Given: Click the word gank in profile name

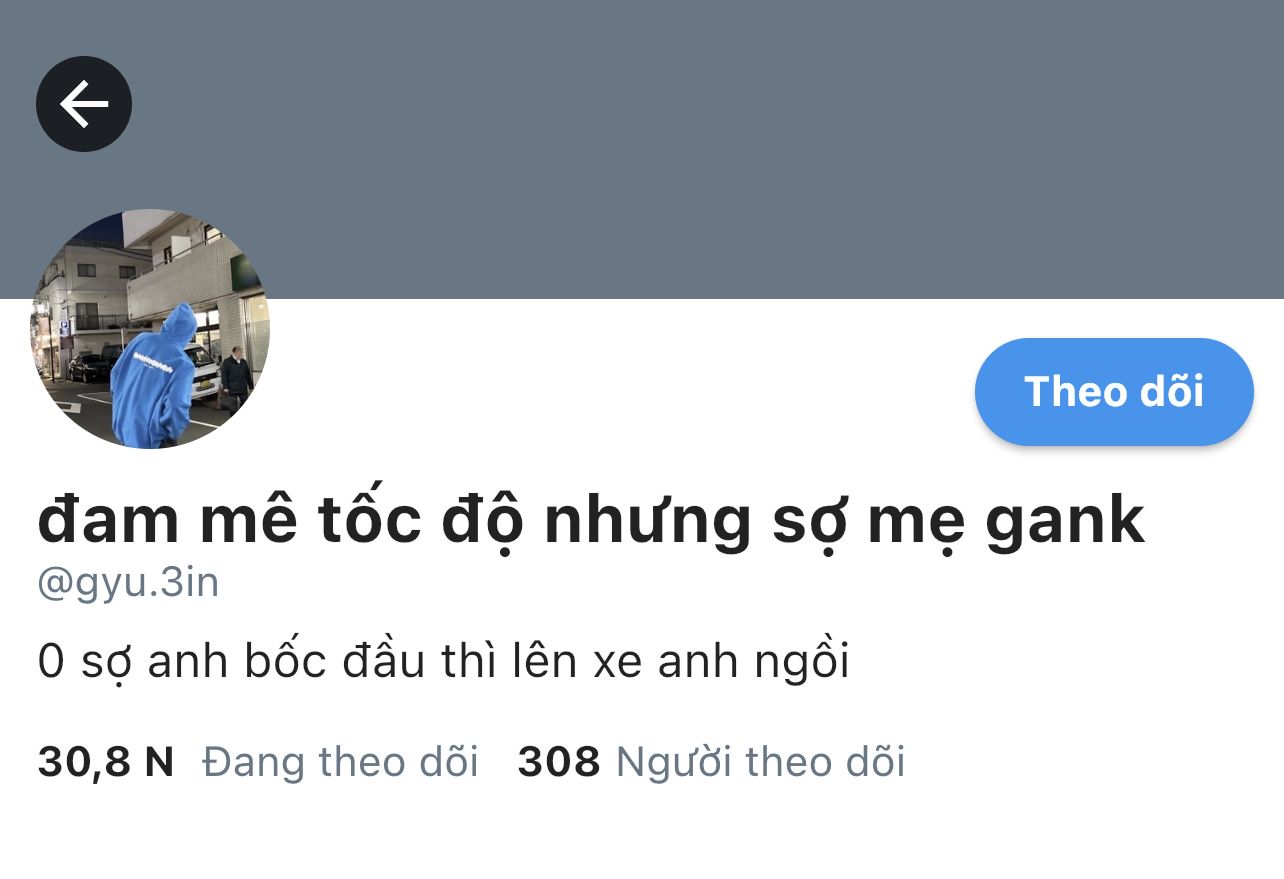Looking at the screenshot, I should point(1065,524).
